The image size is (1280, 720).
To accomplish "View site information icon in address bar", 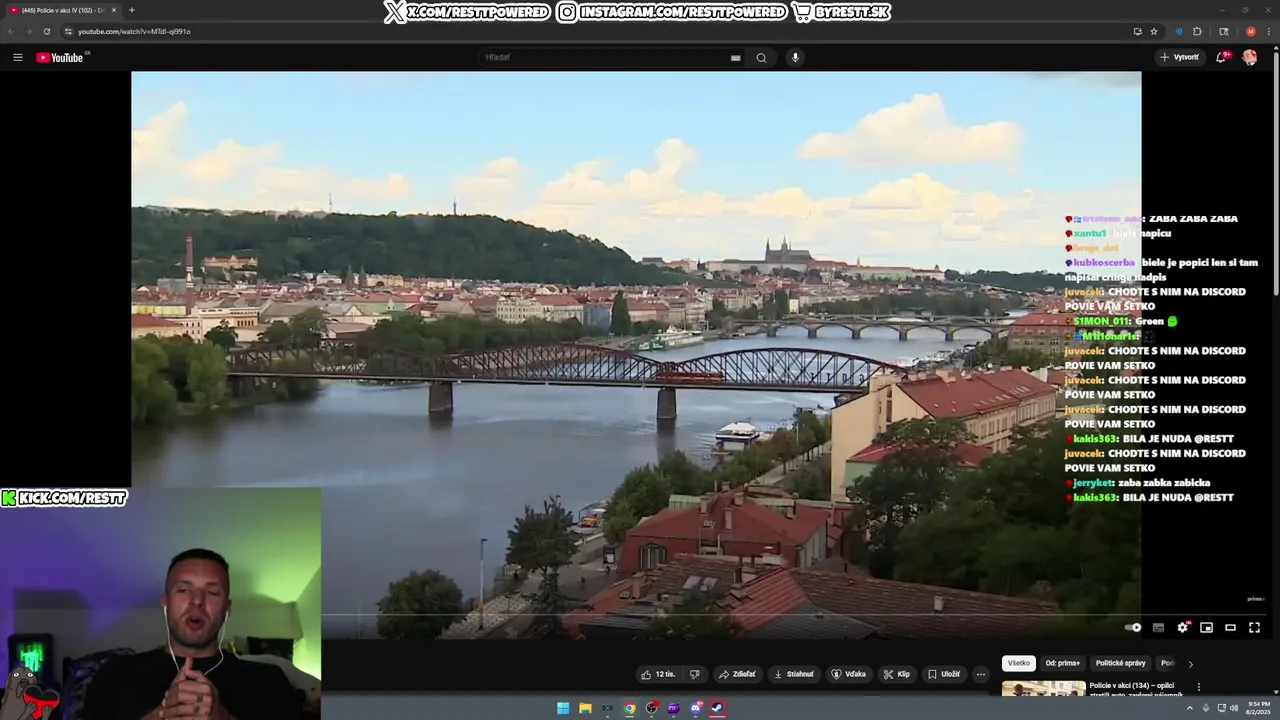I will click(x=68, y=31).
